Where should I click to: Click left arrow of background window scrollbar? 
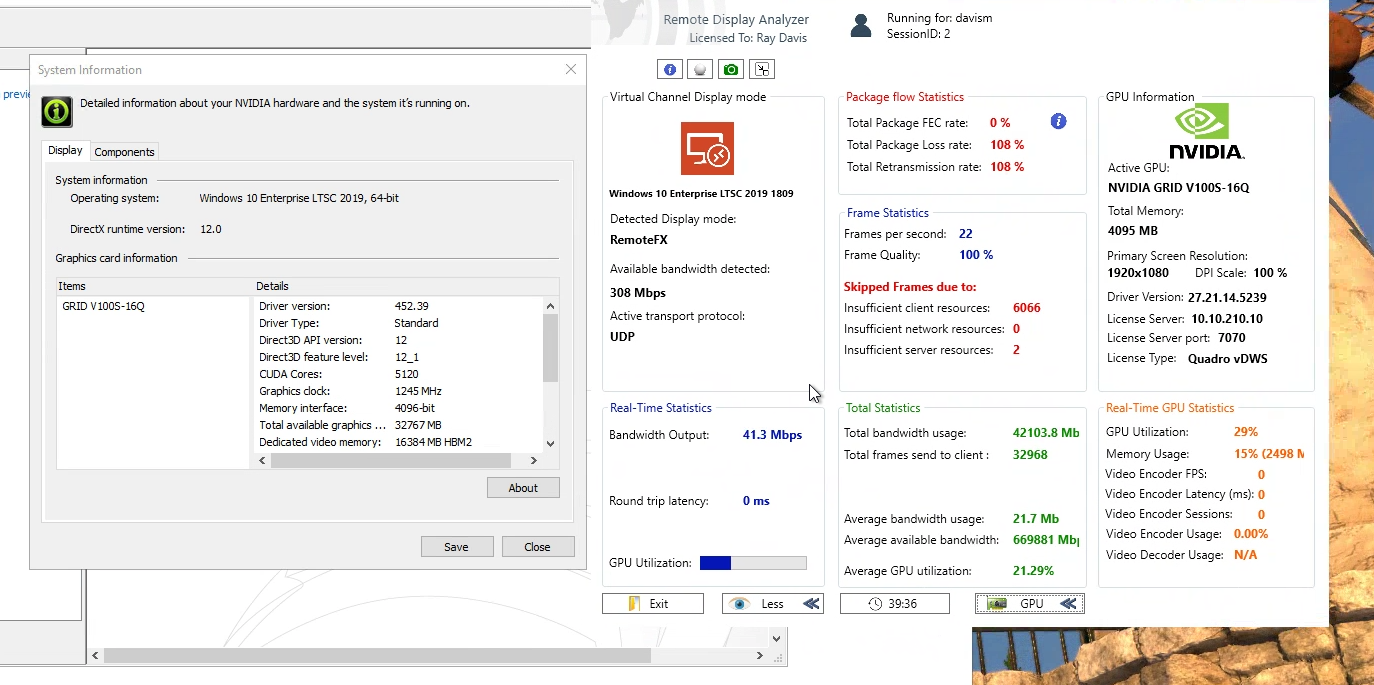(96, 656)
